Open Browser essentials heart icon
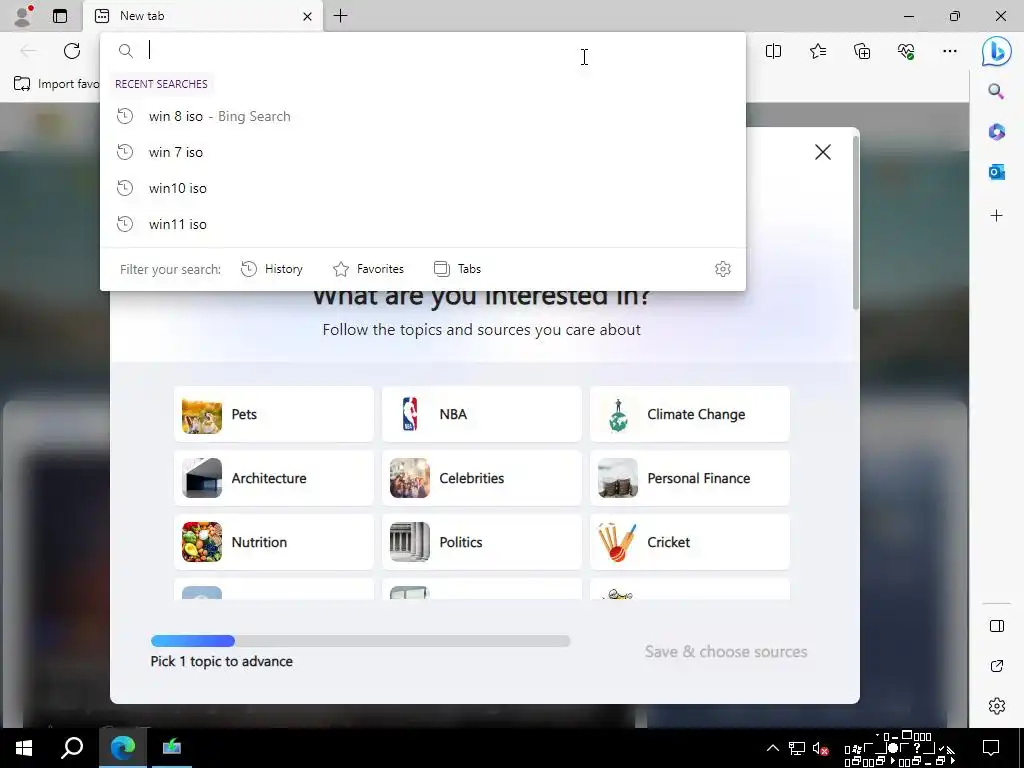 (x=906, y=51)
